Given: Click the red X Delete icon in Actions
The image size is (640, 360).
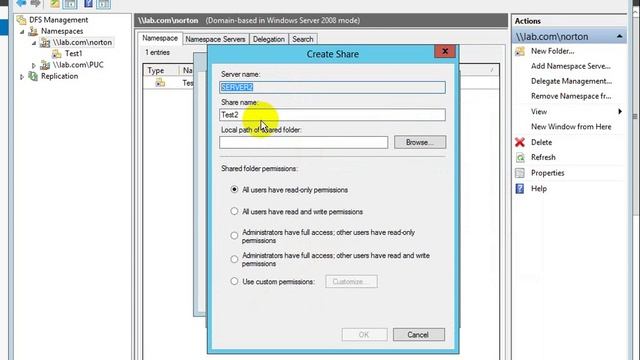Looking at the screenshot, I should pos(520,142).
